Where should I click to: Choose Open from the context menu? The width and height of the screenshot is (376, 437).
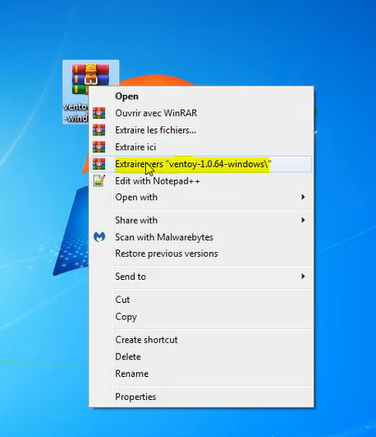[201, 96]
